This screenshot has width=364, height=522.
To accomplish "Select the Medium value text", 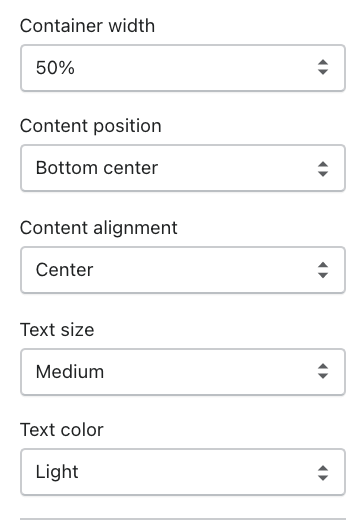I will coord(70,372).
